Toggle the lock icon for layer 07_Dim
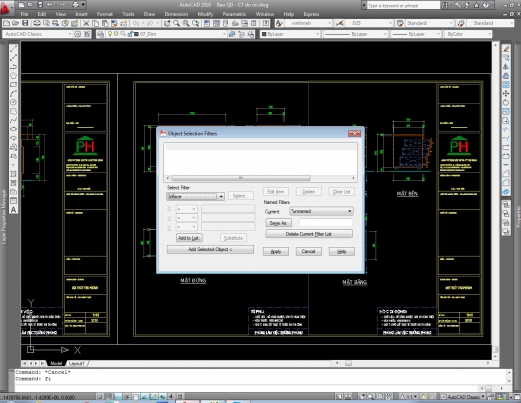521x403 pixels. 130,34
